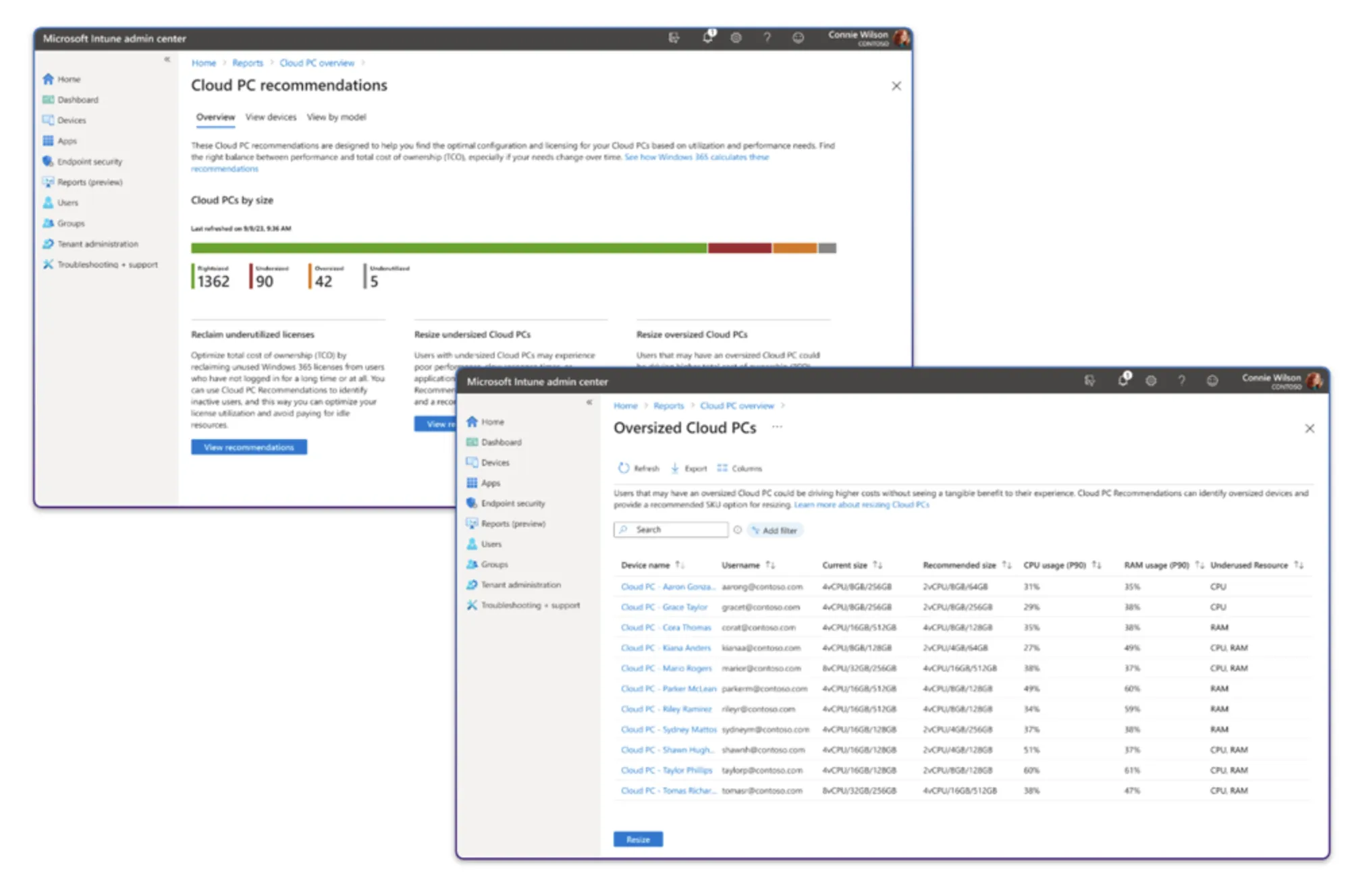The width and height of the screenshot is (1354, 896).
Task: Open Home in back window sidebar
Action: pos(61,79)
